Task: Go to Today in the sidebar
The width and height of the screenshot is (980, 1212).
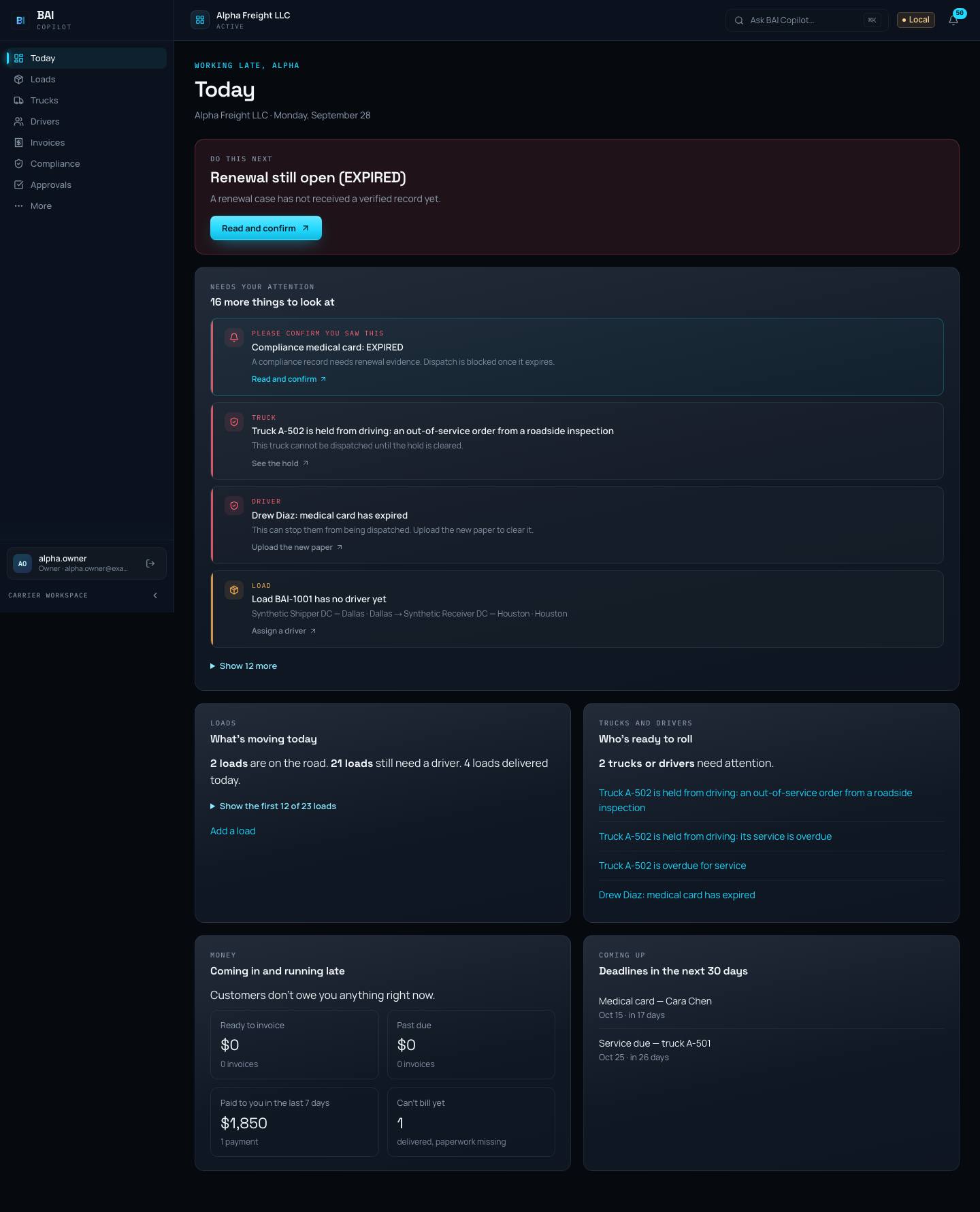Action: [x=85, y=59]
